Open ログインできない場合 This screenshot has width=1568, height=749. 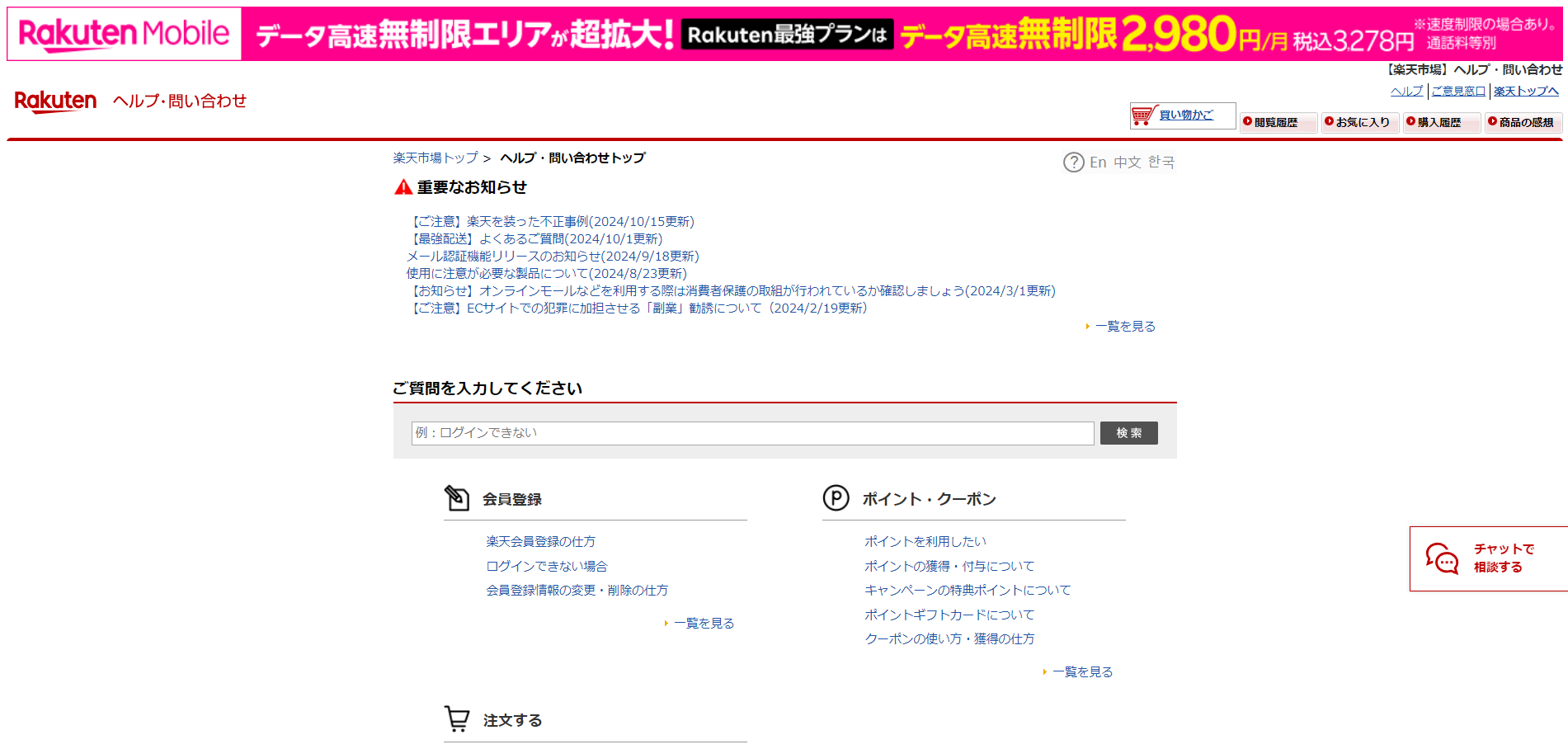pos(546,567)
